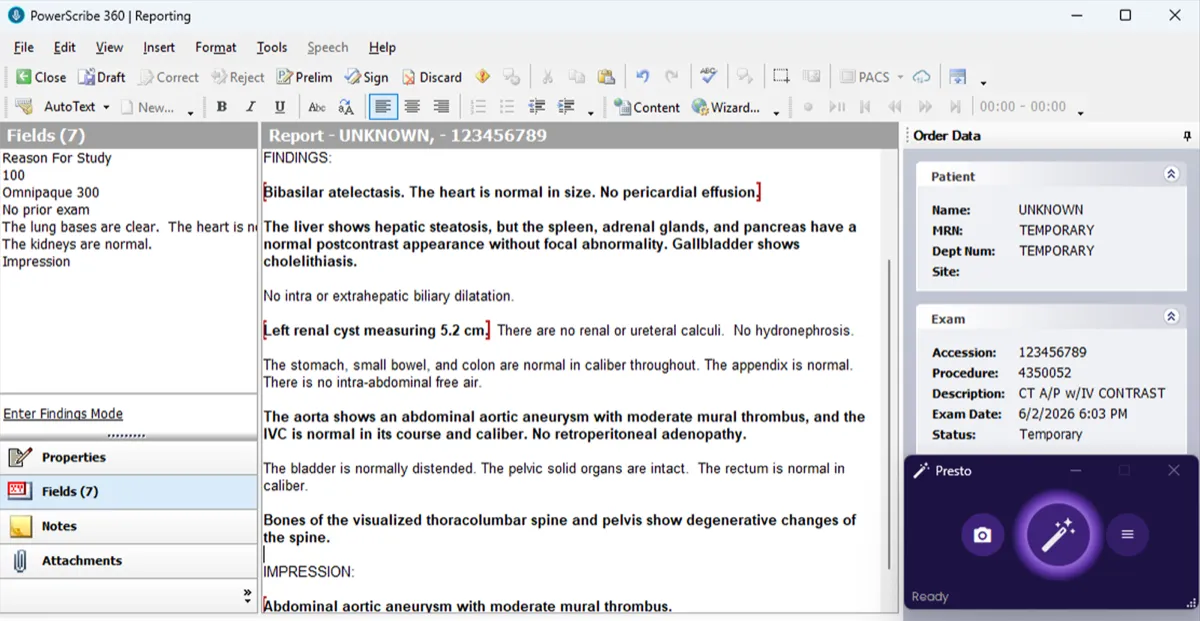
Task: Open the Format menu
Action: 216,47
